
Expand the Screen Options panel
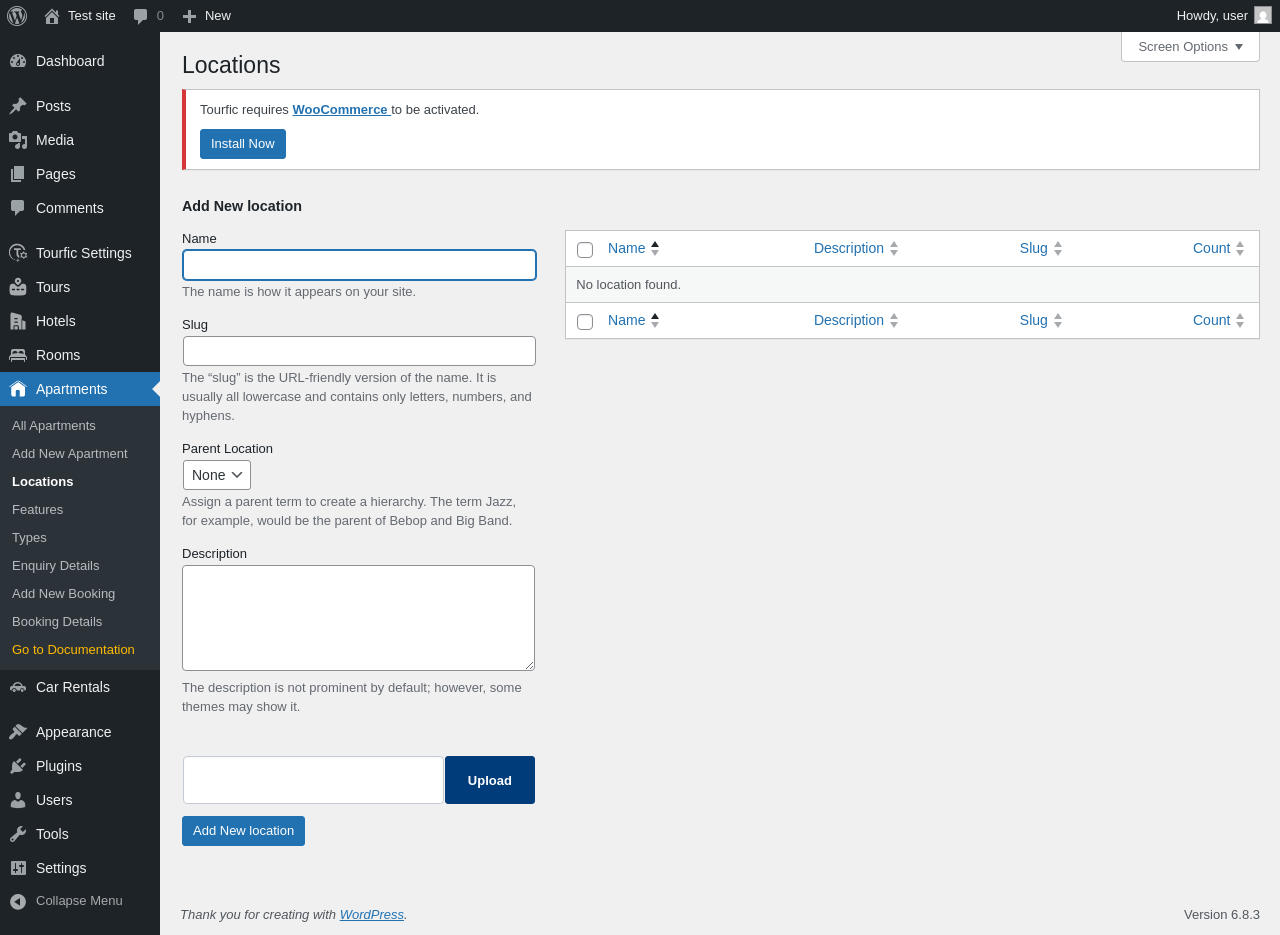point(1190,46)
